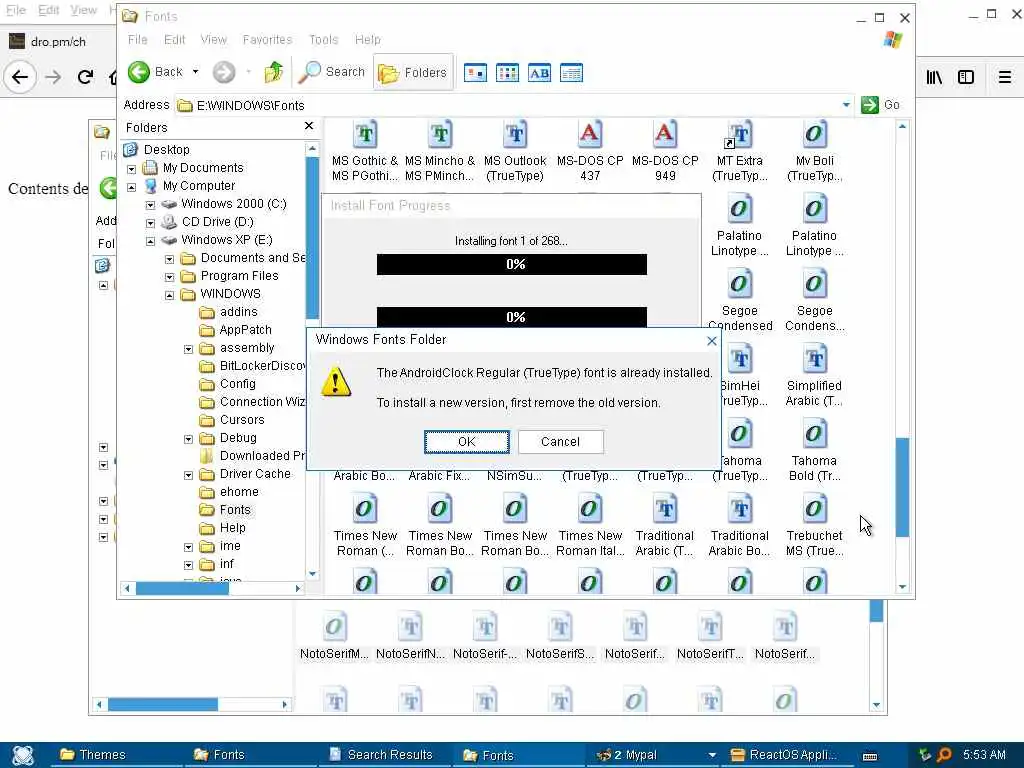Screen dimensions: 1024x768
Task: Click the font list vertical scrollbar thumb
Action: tap(903, 487)
